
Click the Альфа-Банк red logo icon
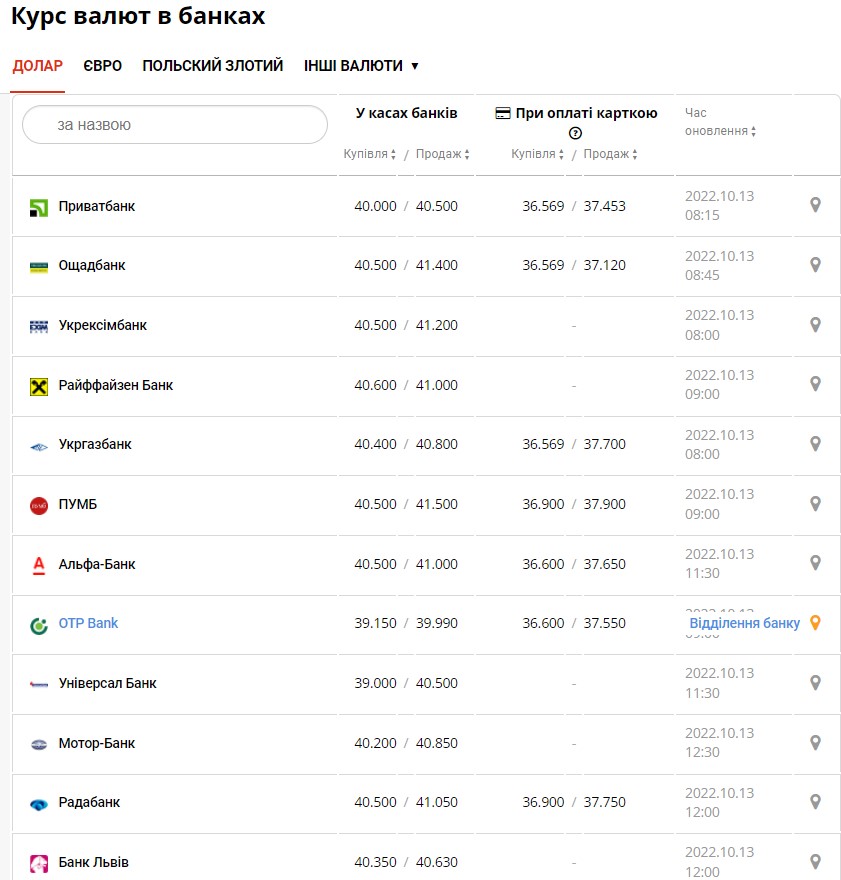pyautogui.click(x=39, y=565)
